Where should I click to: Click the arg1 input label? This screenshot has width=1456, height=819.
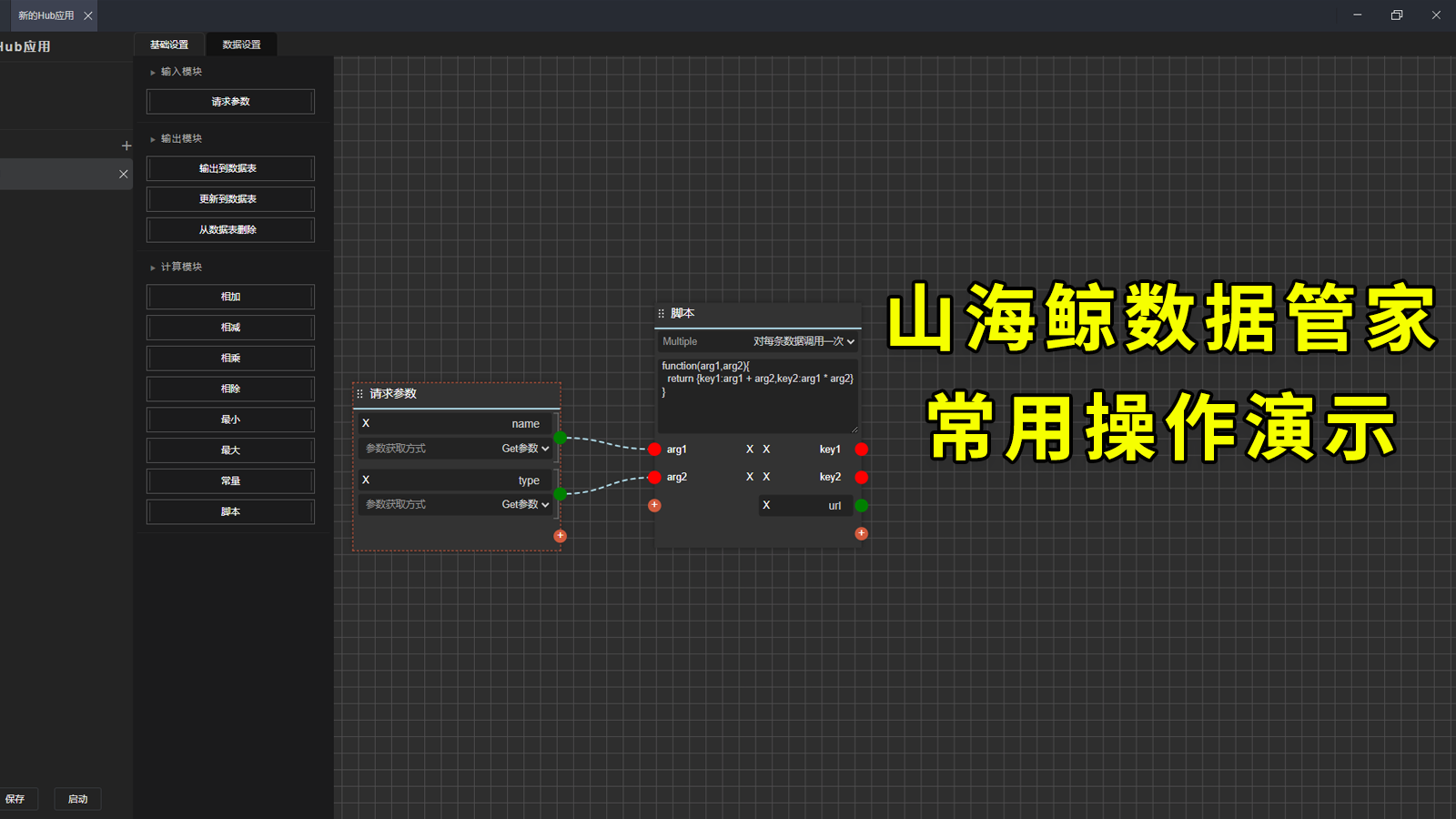coord(677,450)
